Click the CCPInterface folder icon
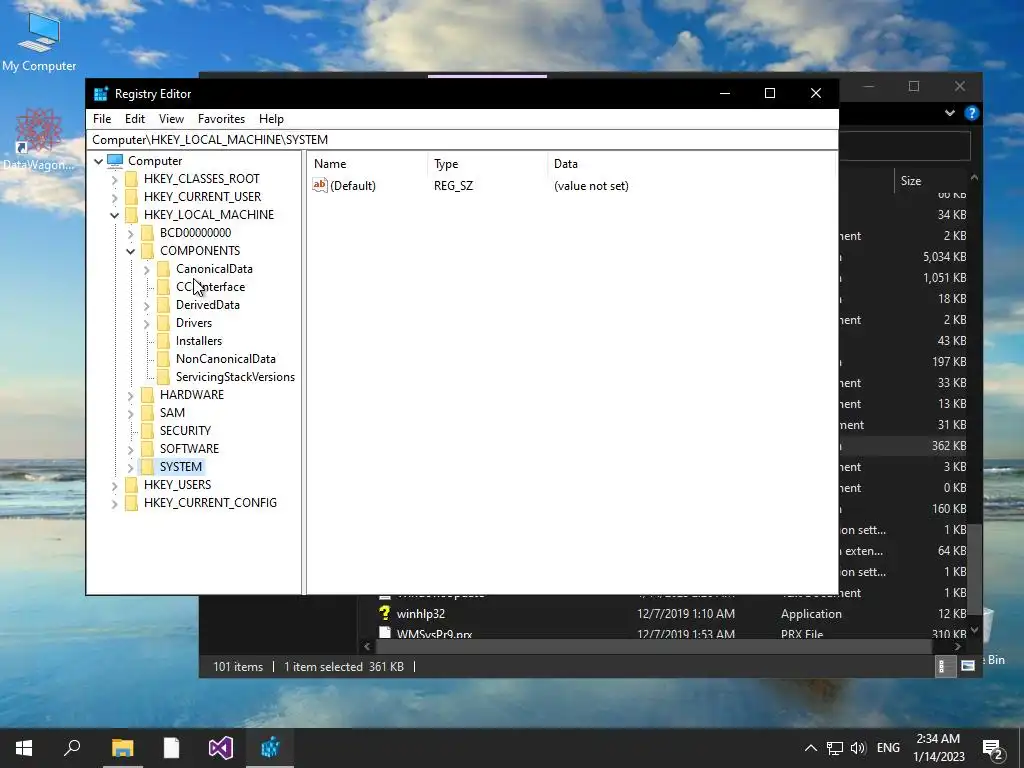The height and width of the screenshot is (768, 1024). click(163, 287)
